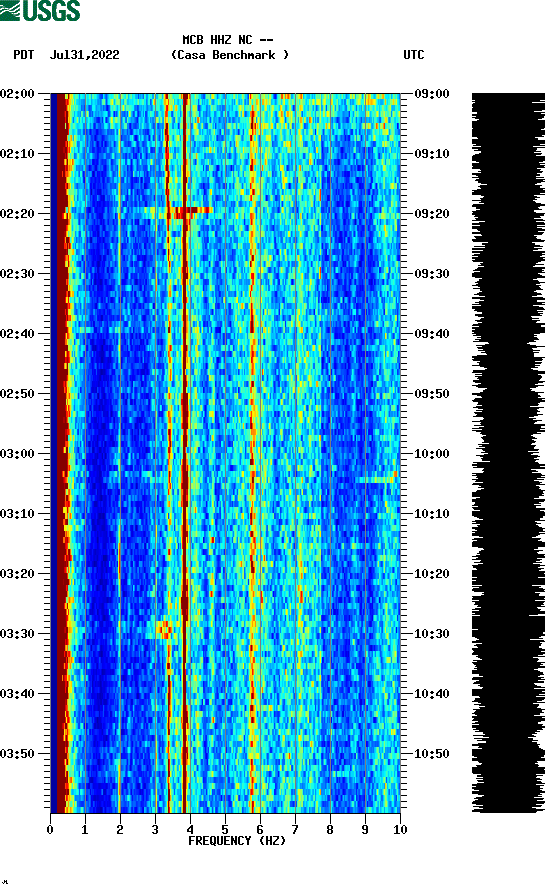Click the 'UTC' timezone label
Image resolution: width=552 pixels, height=893 pixels.
(414, 55)
